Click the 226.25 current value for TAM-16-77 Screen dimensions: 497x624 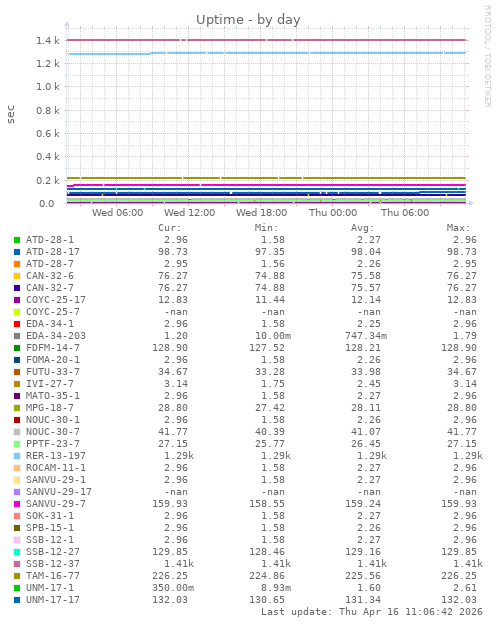coord(170,576)
